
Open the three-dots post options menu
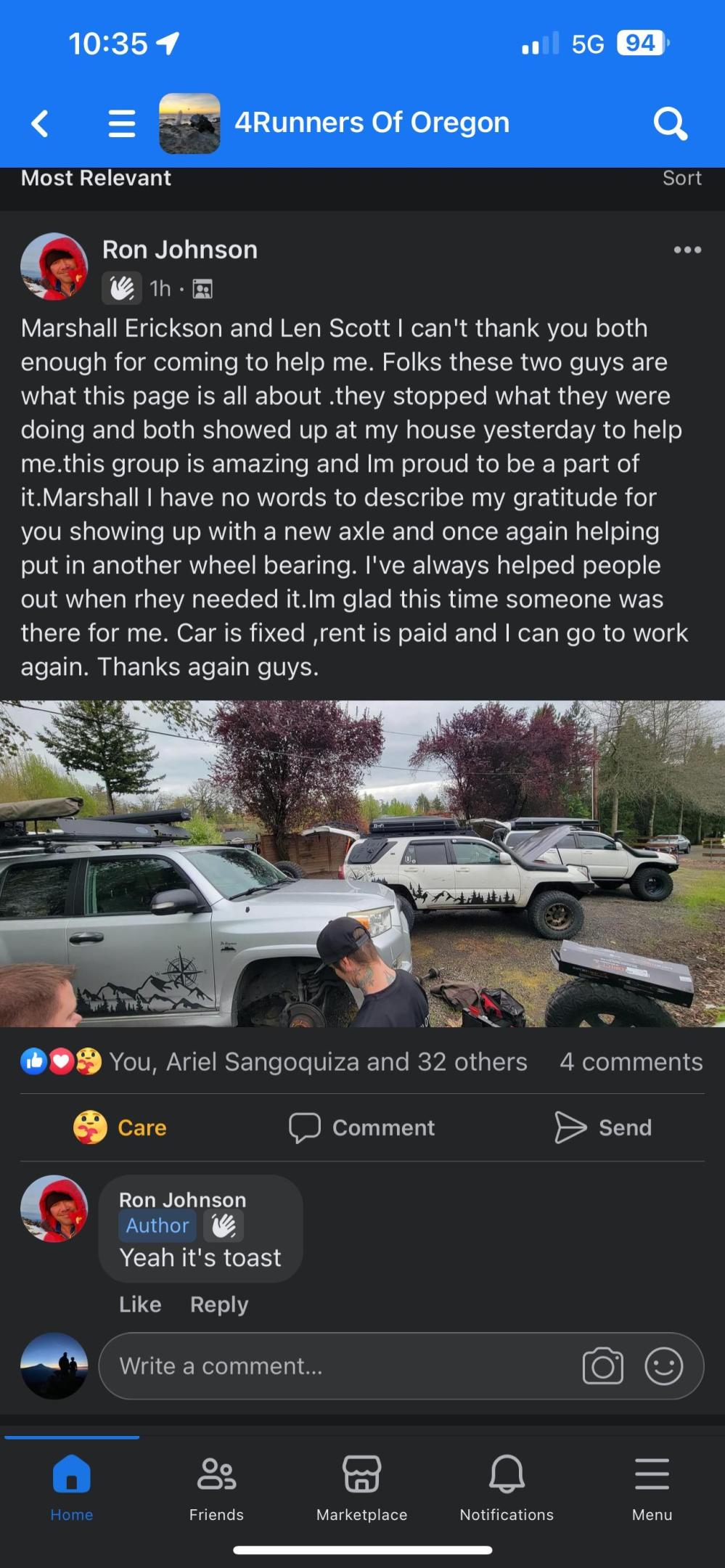(x=687, y=250)
